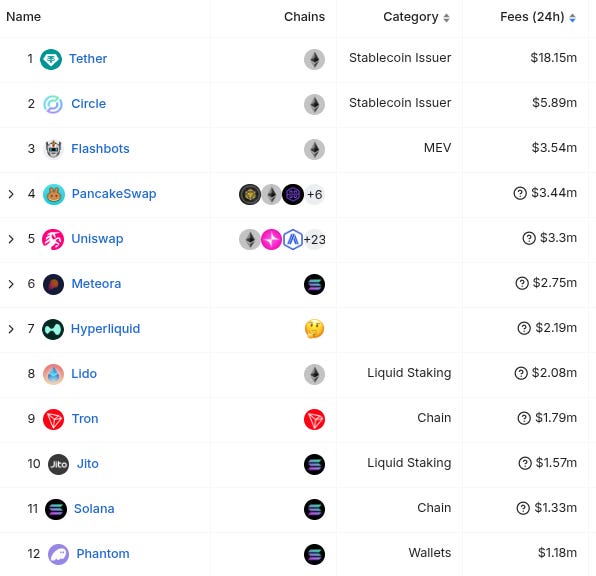Click the help icon beside Lido fees
This screenshot has height=576, width=596.
click(x=521, y=373)
